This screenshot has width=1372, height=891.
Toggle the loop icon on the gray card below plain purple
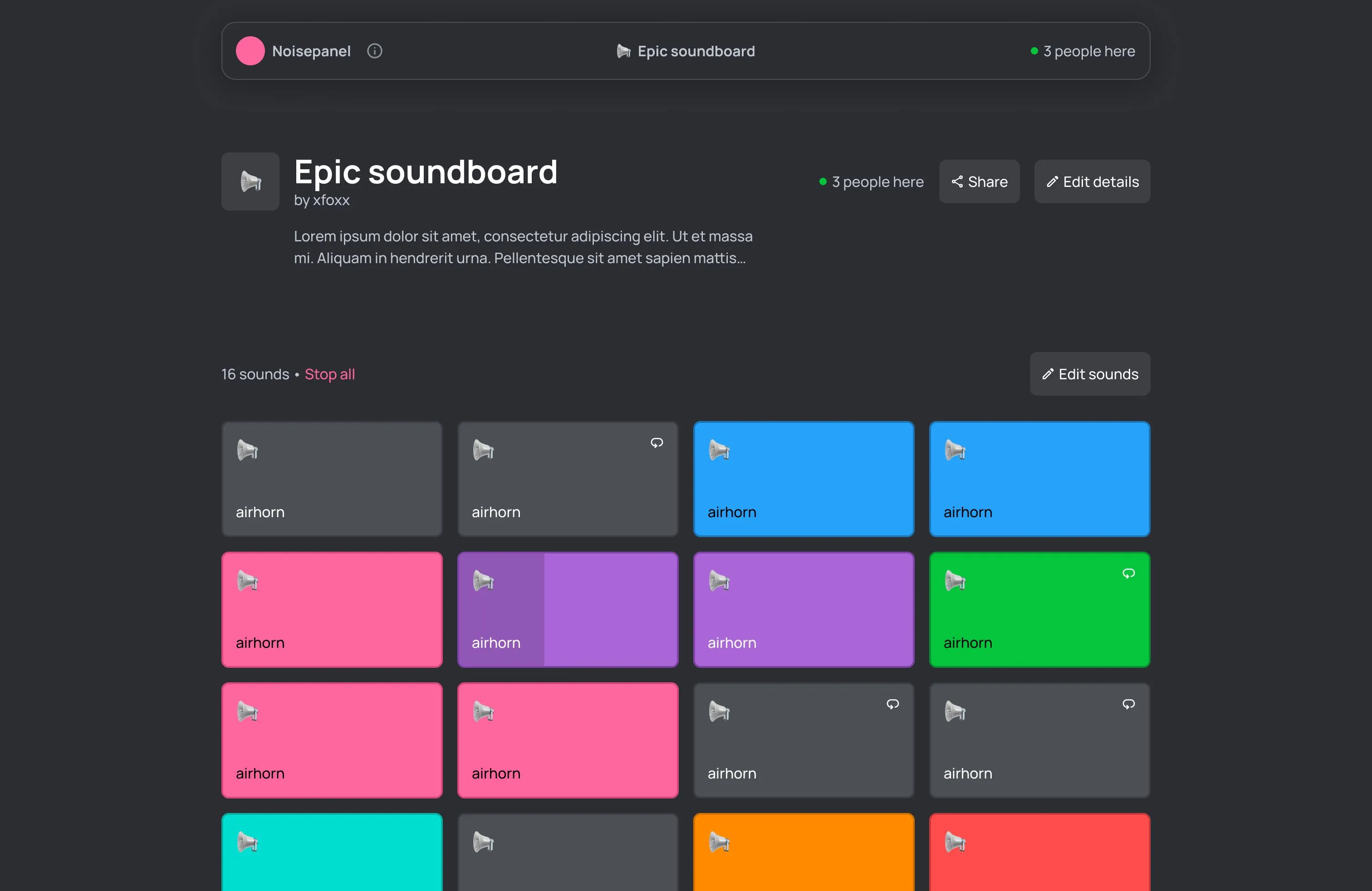[x=893, y=704]
